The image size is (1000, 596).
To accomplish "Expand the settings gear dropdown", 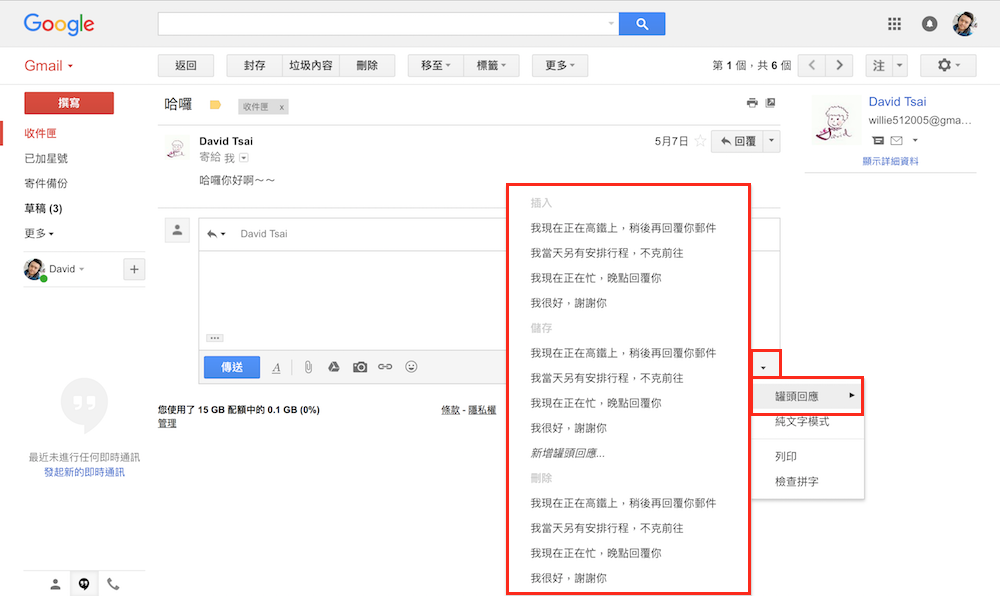I will pyautogui.click(x=943, y=66).
